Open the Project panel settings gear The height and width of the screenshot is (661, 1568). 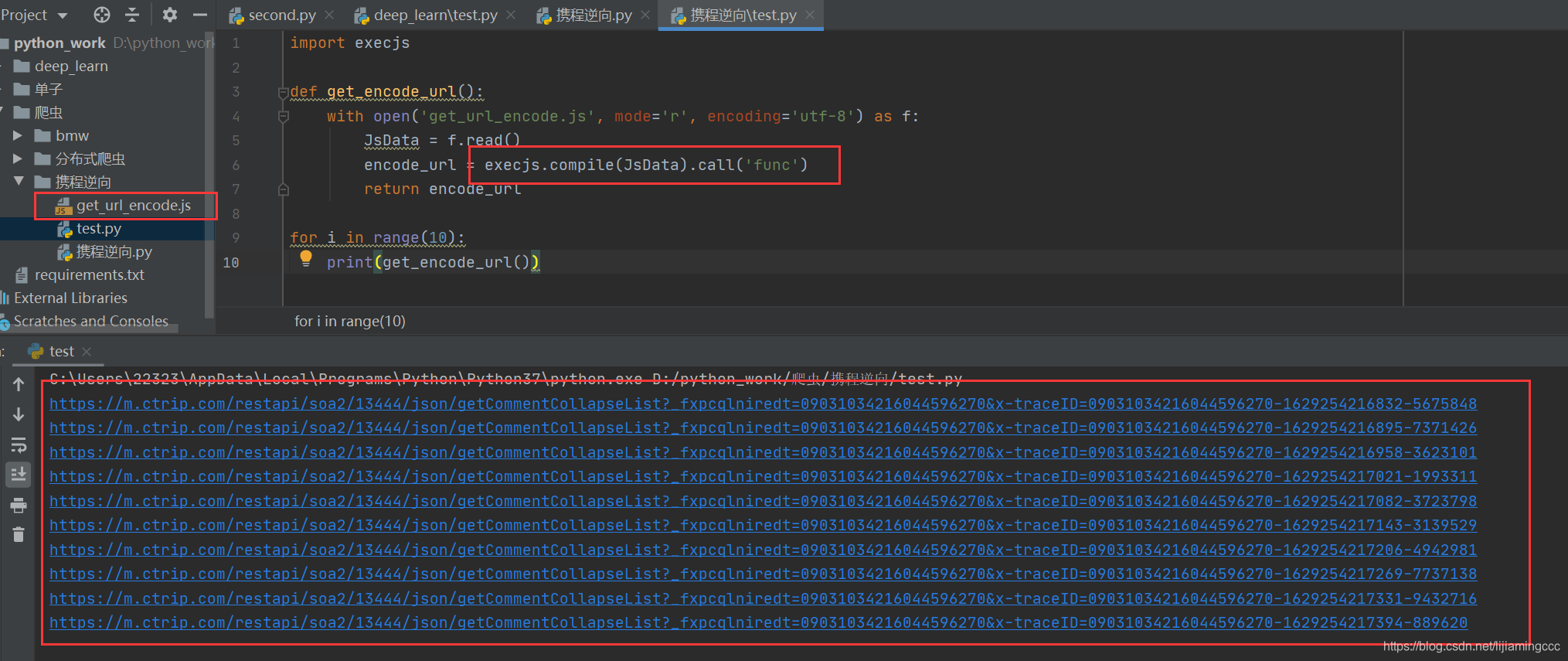click(170, 15)
